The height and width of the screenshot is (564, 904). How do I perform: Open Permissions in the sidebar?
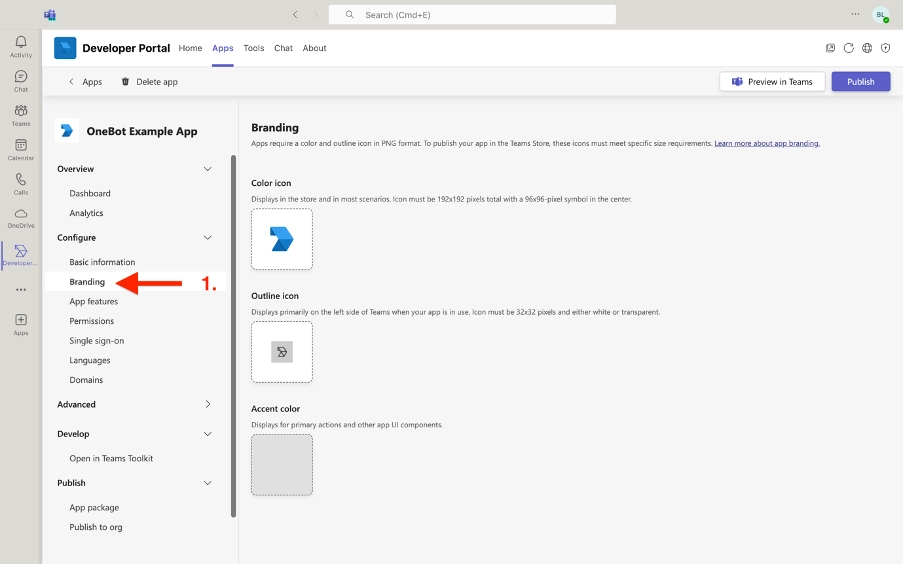(x=92, y=321)
